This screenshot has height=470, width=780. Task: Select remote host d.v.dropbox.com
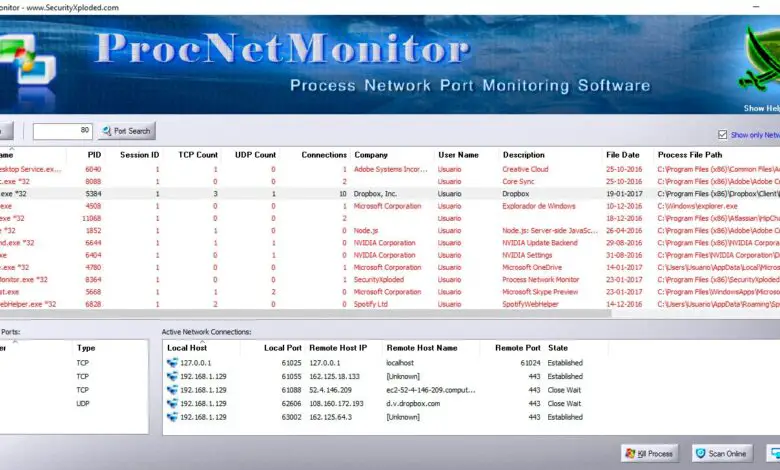tap(413, 404)
